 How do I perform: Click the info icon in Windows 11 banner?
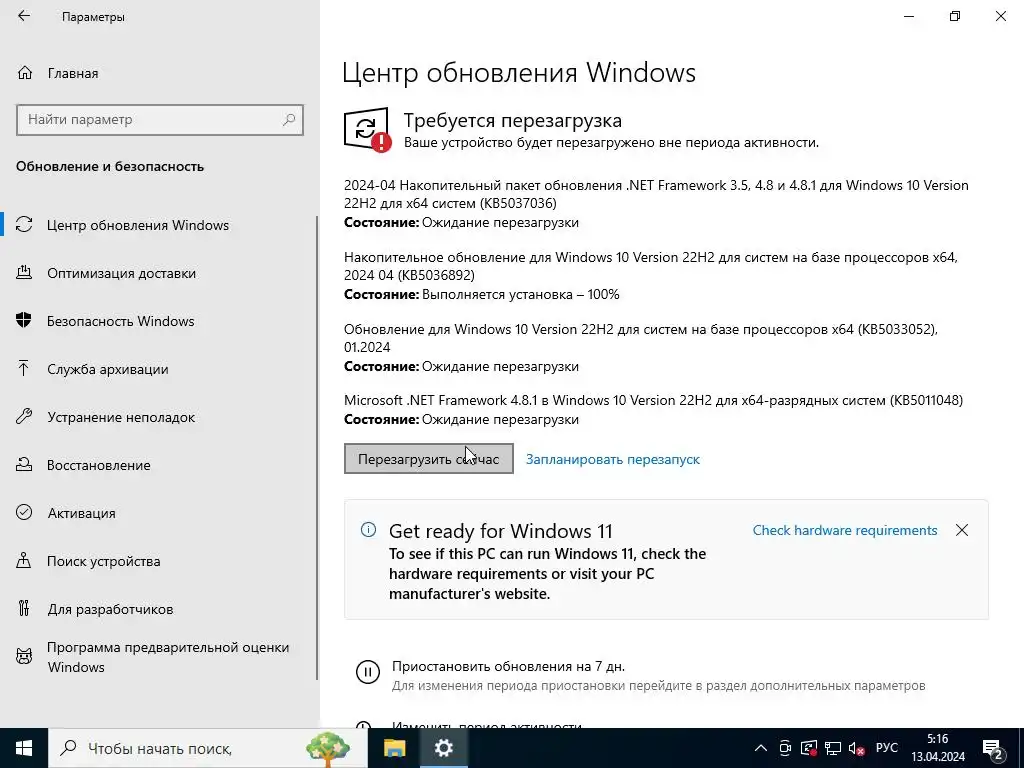click(368, 530)
